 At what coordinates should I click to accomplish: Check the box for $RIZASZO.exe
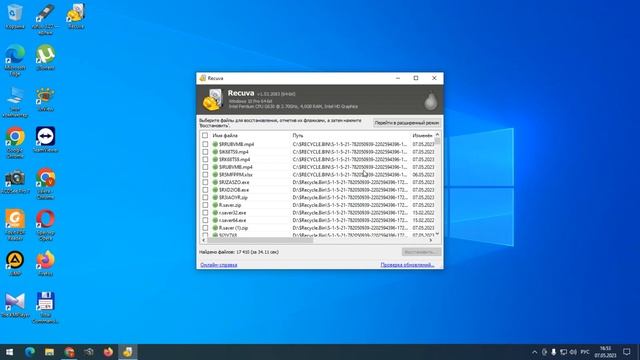coord(205,182)
